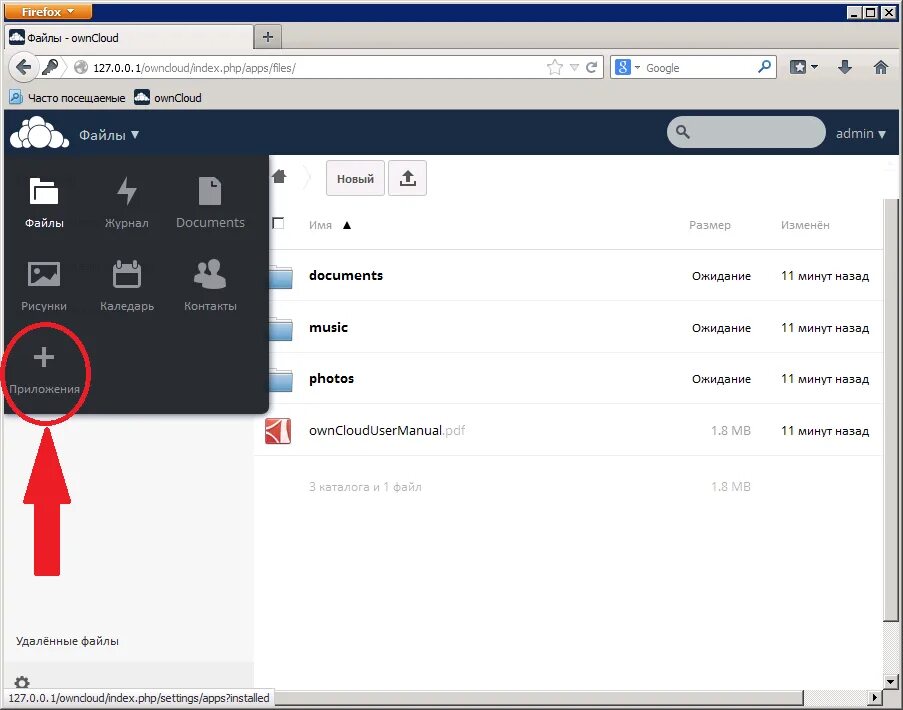Open the Рисунки pictures app
The height and width of the screenshot is (710, 903).
coord(44,285)
